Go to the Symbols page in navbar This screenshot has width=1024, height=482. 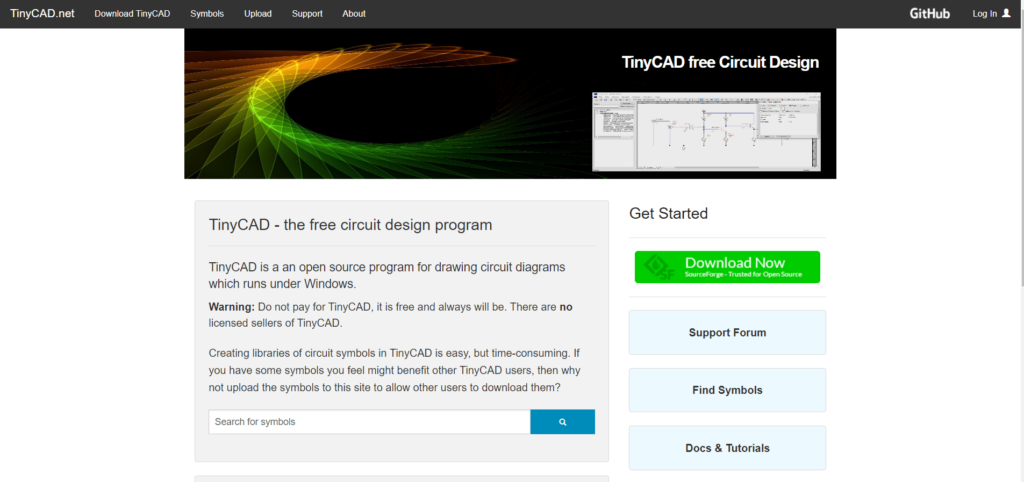pyautogui.click(x=207, y=14)
